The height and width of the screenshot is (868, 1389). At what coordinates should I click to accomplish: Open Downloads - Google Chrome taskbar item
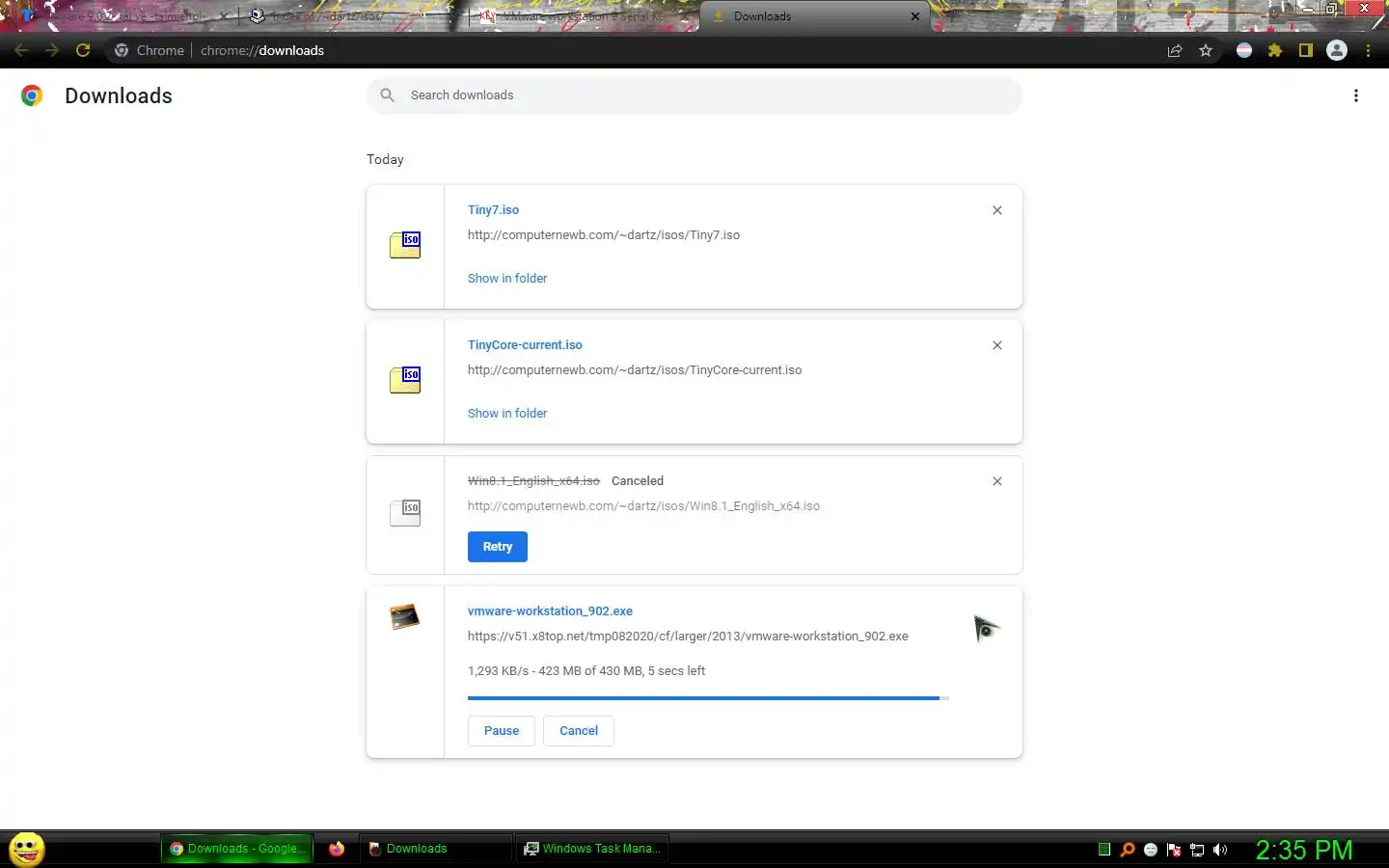(237, 849)
